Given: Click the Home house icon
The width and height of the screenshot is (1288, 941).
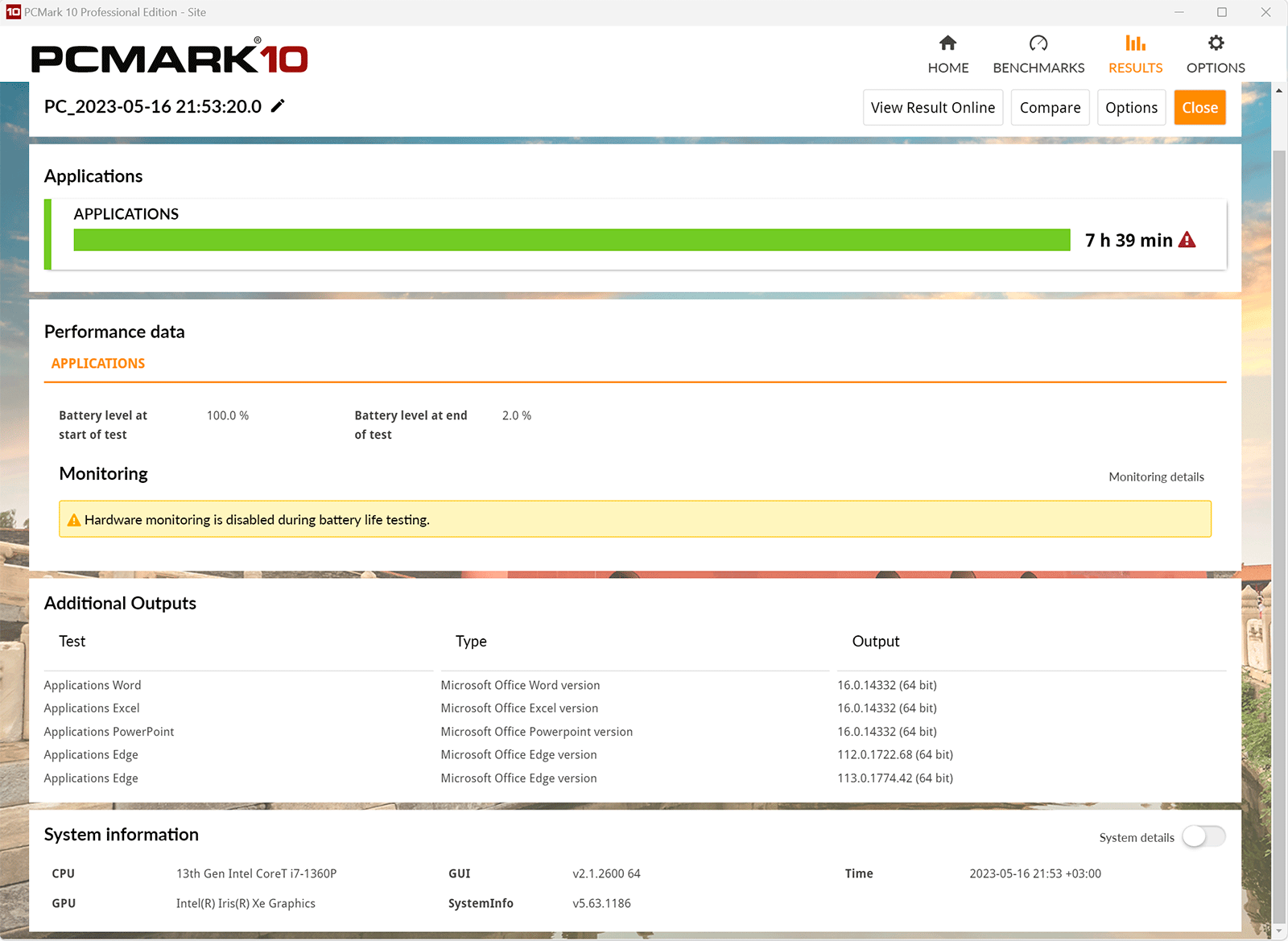Looking at the screenshot, I should 947,43.
